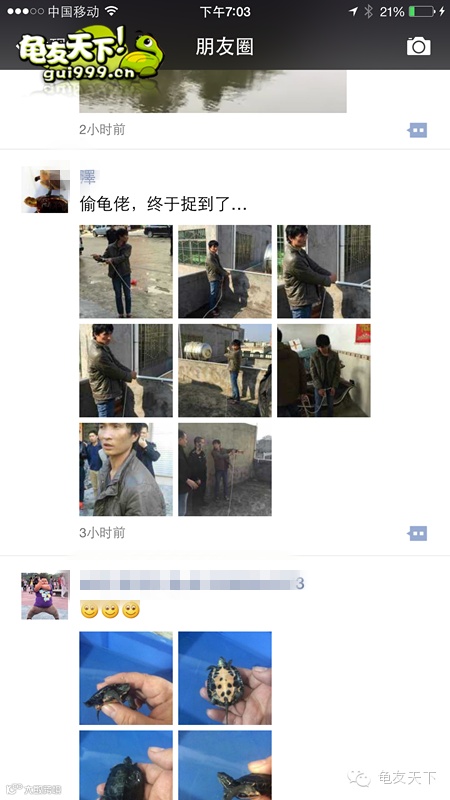Open comment menu for the 2小时前 post
Image resolution: width=450 pixels, height=800 pixels.
[x=418, y=131]
